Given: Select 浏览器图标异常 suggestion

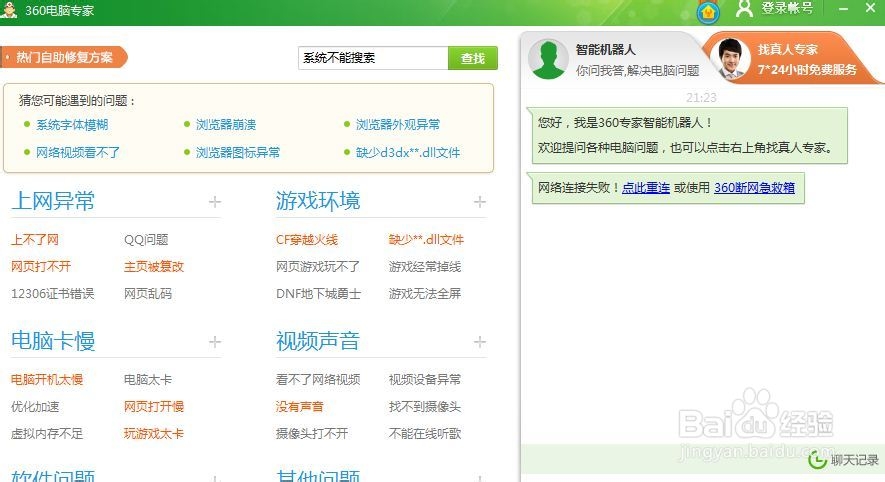Looking at the screenshot, I should [238, 152].
